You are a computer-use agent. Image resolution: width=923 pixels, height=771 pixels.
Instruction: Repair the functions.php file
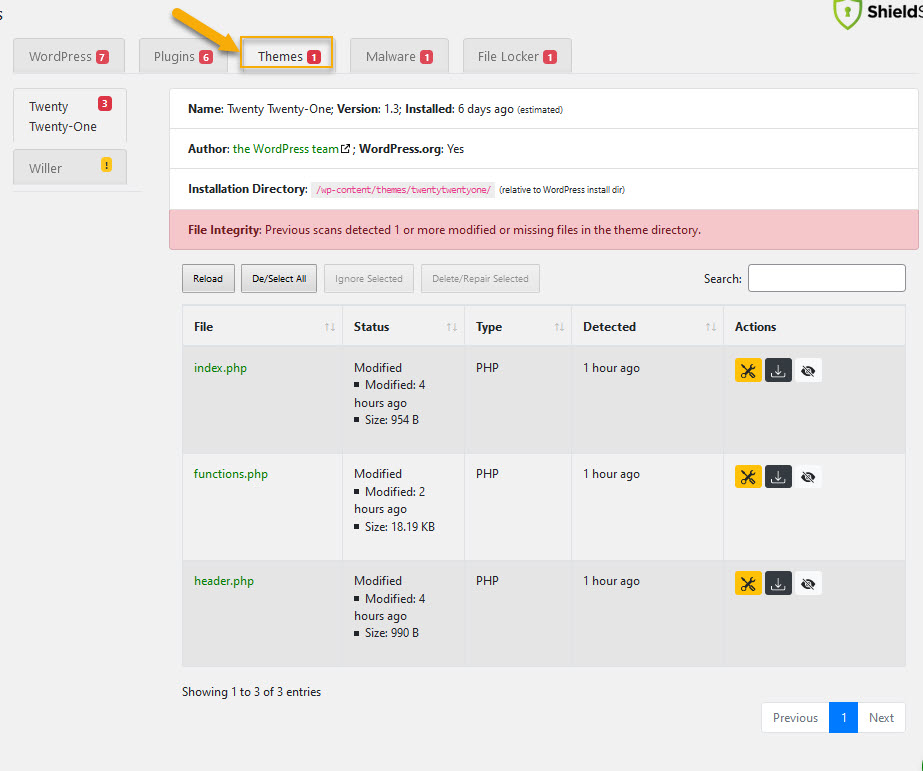748,477
